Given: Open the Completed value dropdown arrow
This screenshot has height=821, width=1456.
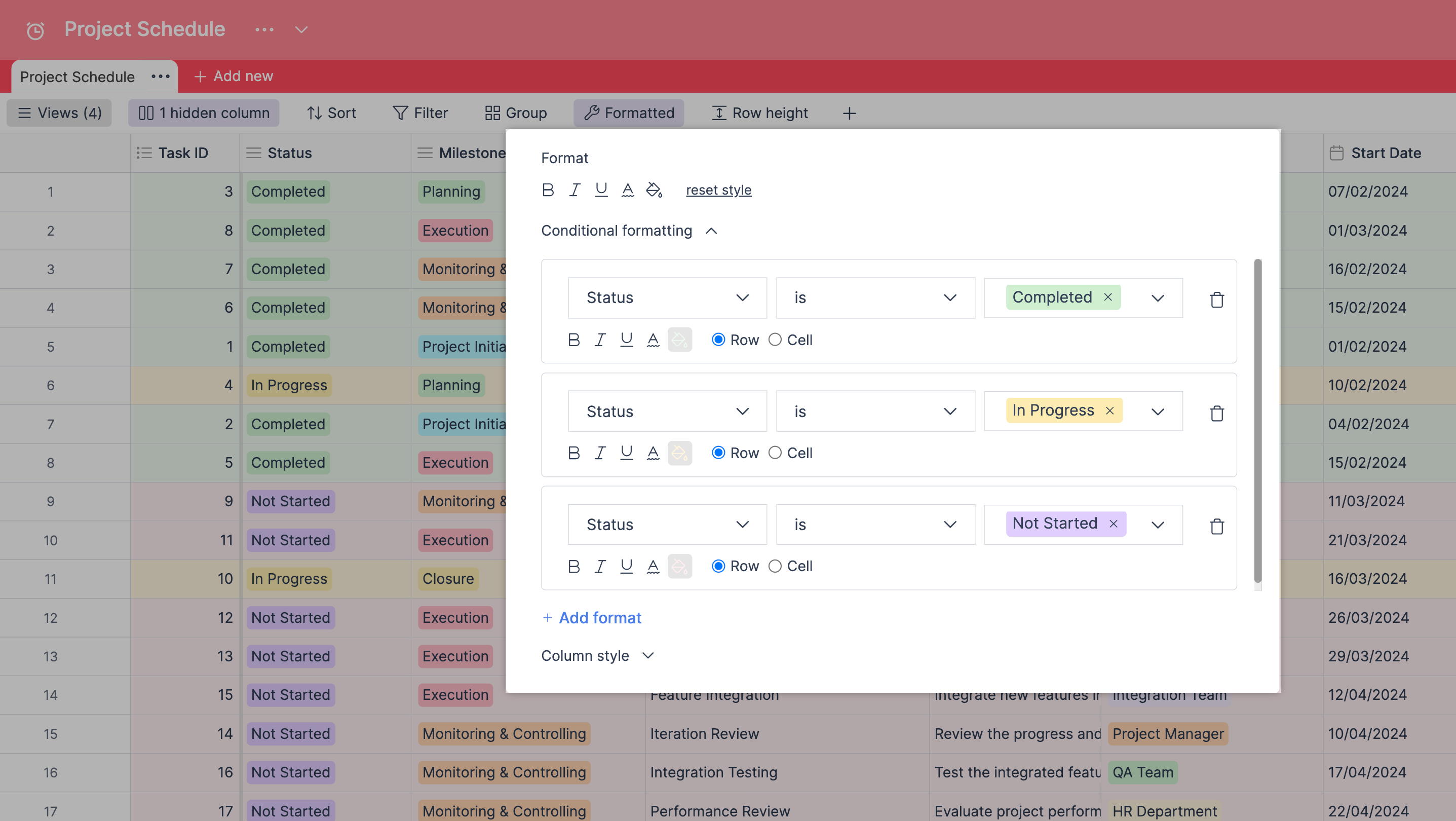Looking at the screenshot, I should tap(1158, 297).
